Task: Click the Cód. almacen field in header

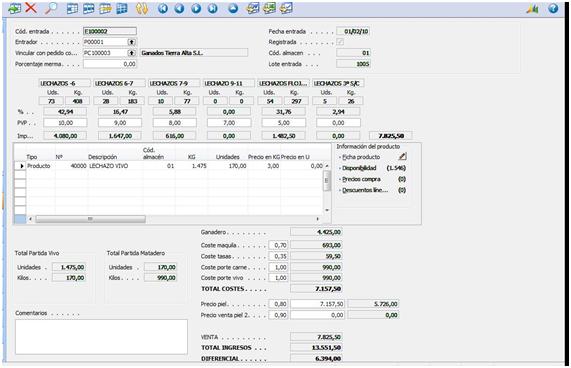Action: click(353, 53)
